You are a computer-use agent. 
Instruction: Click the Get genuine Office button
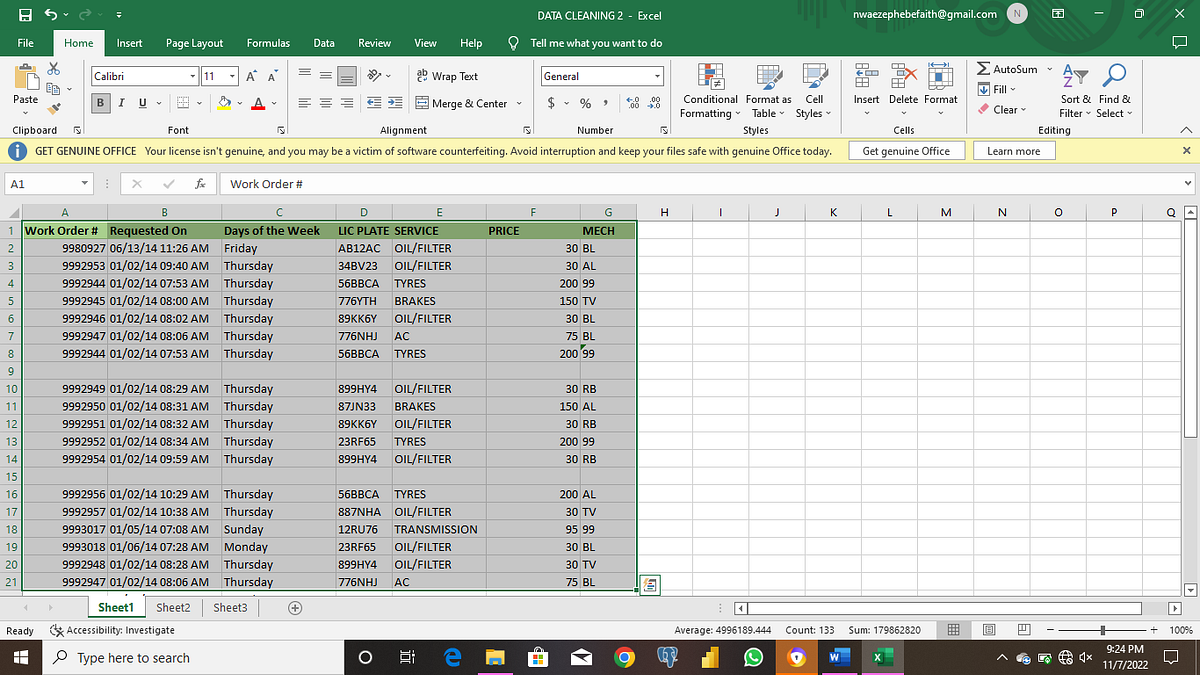coord(906,150)
